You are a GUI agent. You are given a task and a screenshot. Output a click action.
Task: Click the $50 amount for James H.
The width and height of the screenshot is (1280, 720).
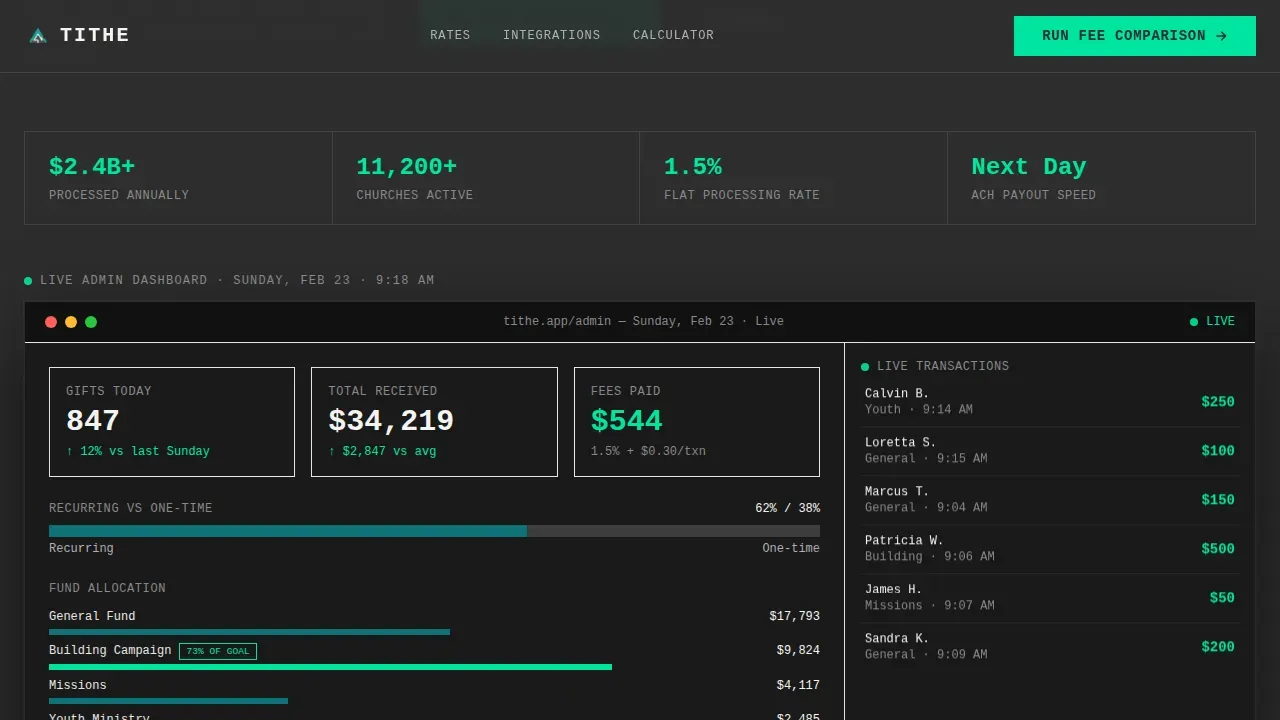click(1222, 598)
